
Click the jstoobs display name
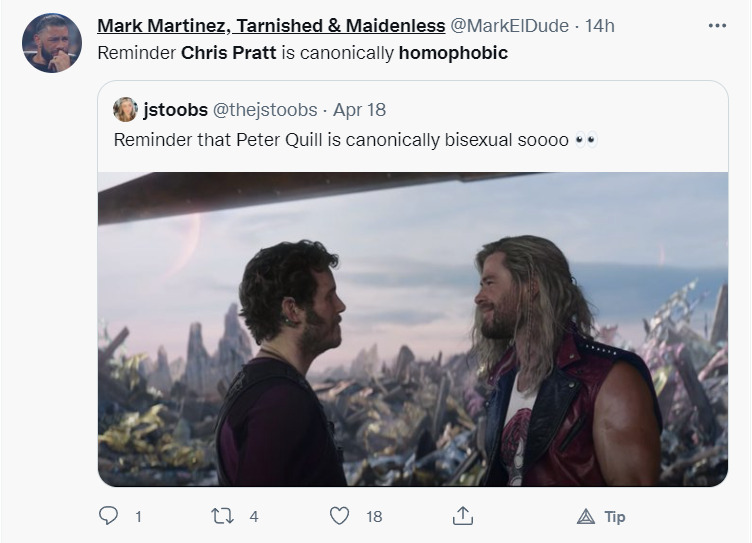[176, 109]
